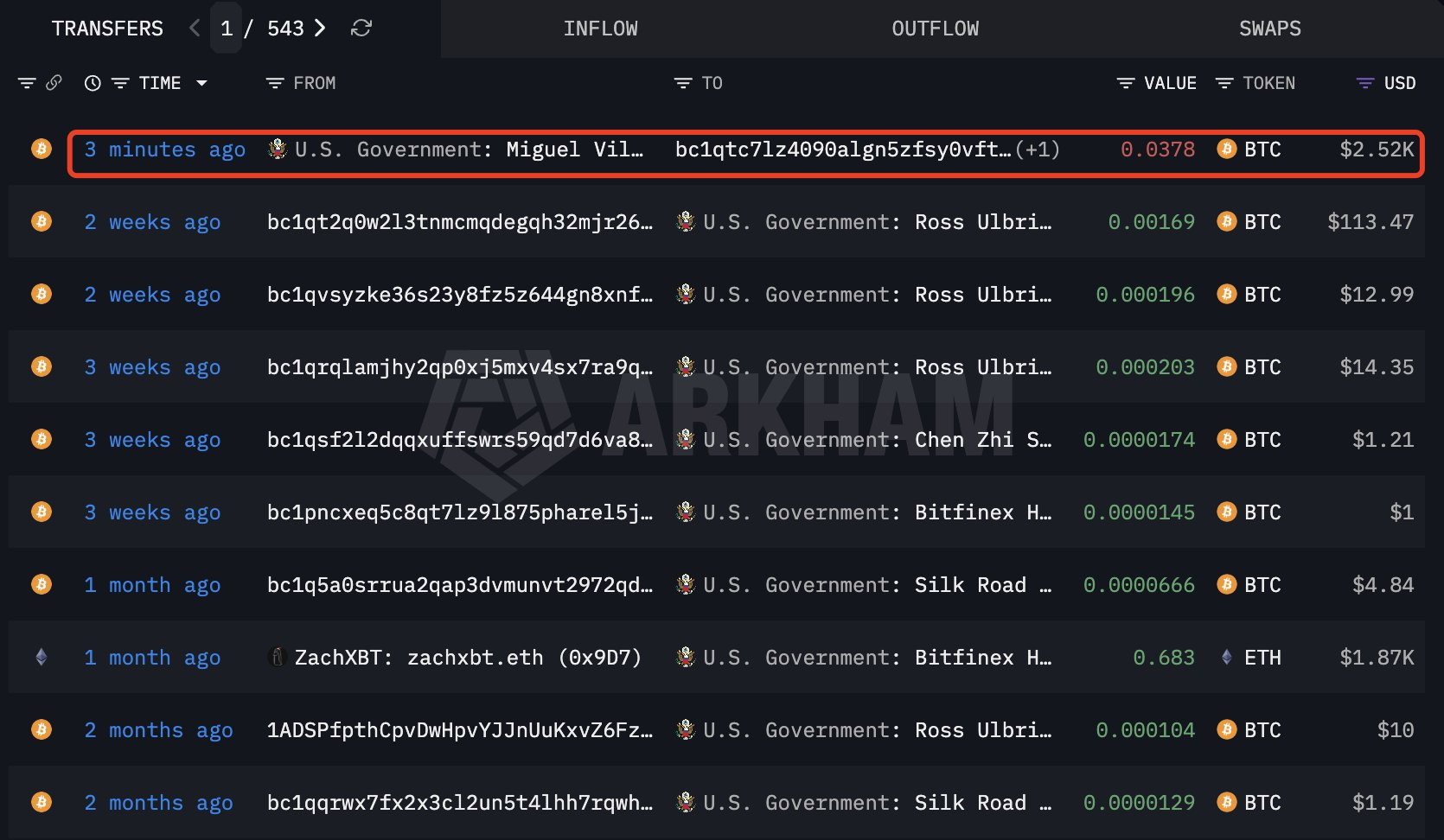Click the Ethereum icon on ZachXBT row
The width and height of the screenshot is (1444, 840).
click(x=41, y=658)
